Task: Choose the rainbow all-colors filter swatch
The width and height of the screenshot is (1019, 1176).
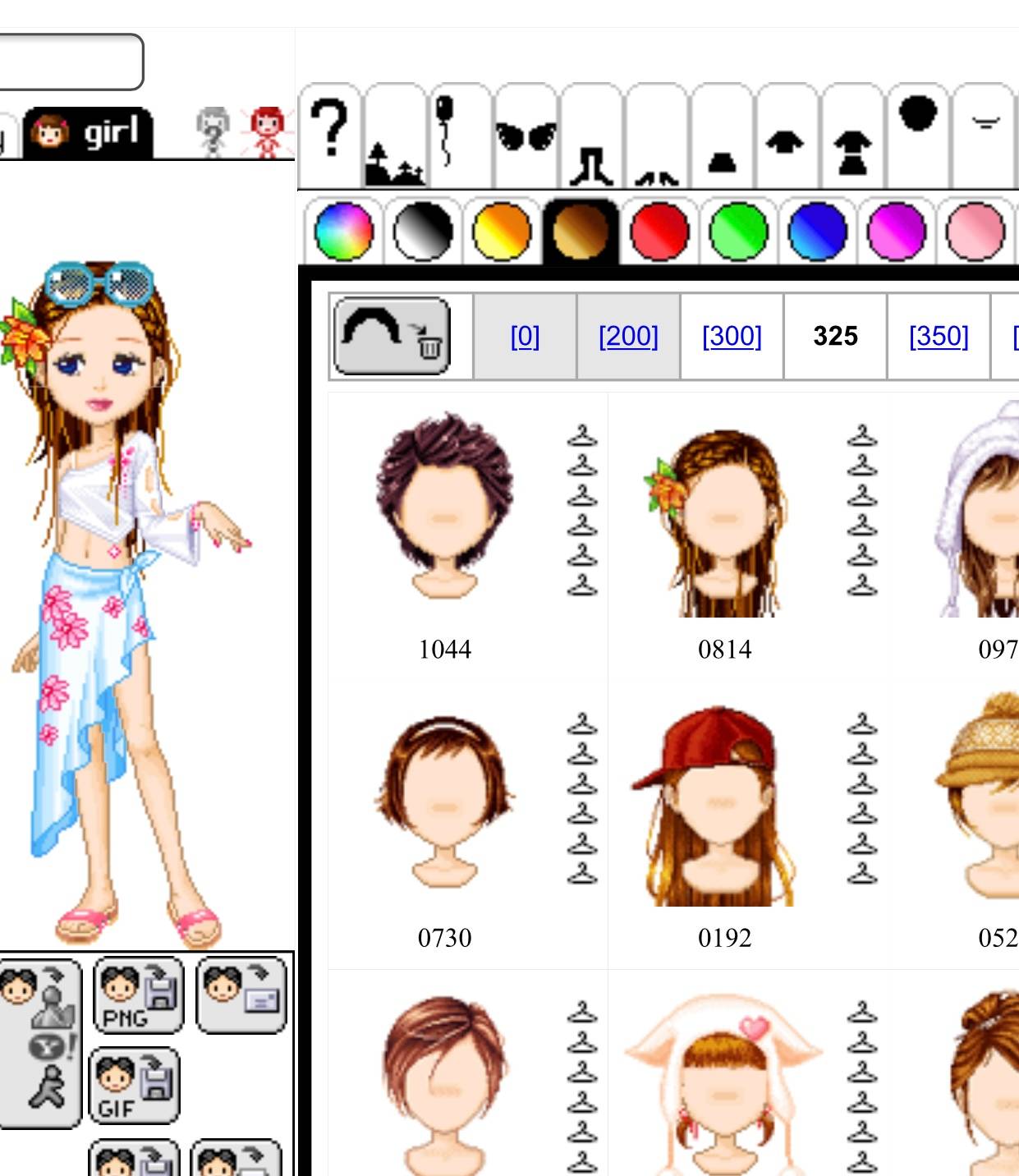Action: point(344,232)
